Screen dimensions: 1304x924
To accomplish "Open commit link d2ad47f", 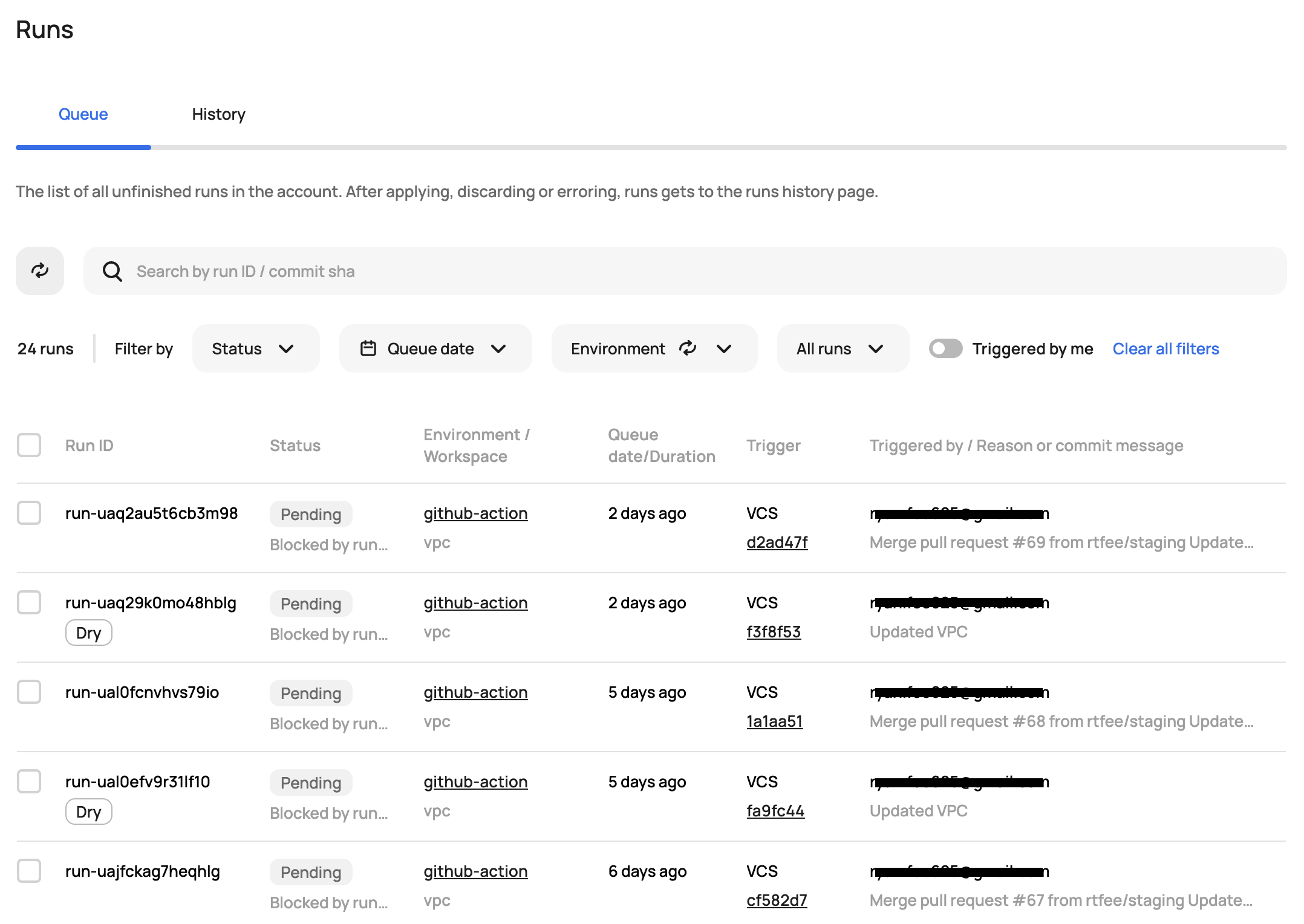I will click(777, 542).
